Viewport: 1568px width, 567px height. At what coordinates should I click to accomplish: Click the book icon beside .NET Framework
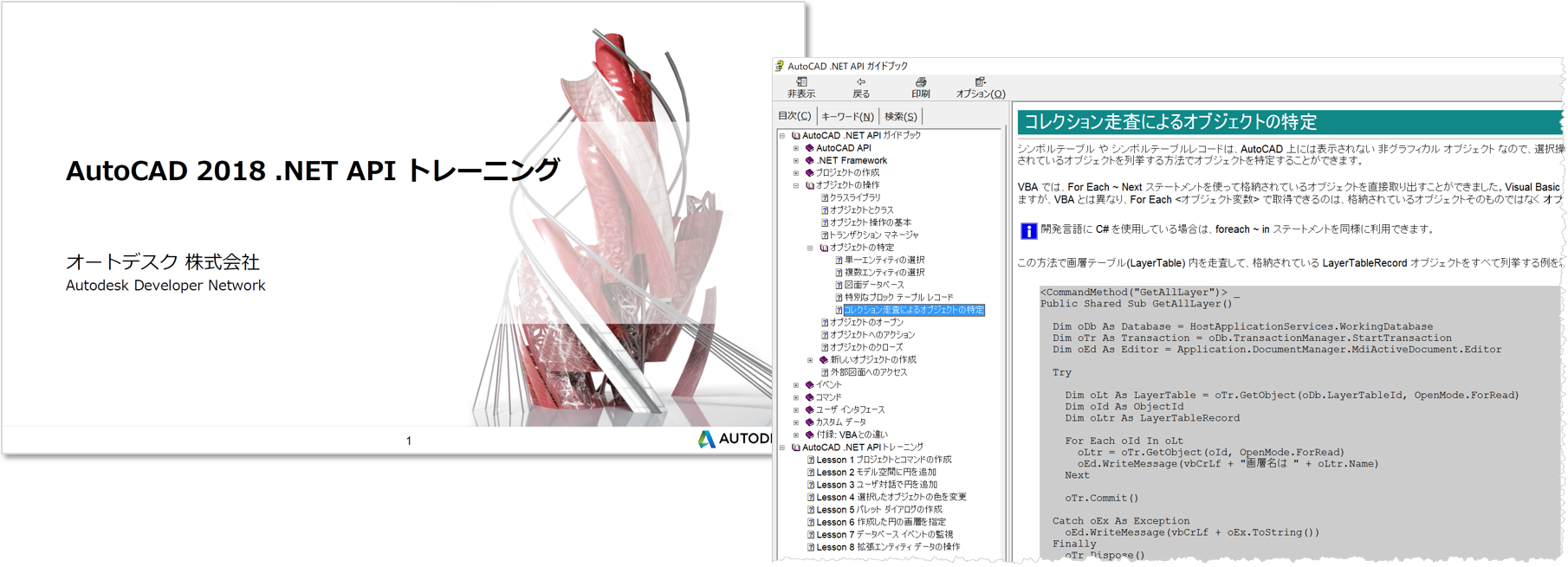tap(809, 160)
